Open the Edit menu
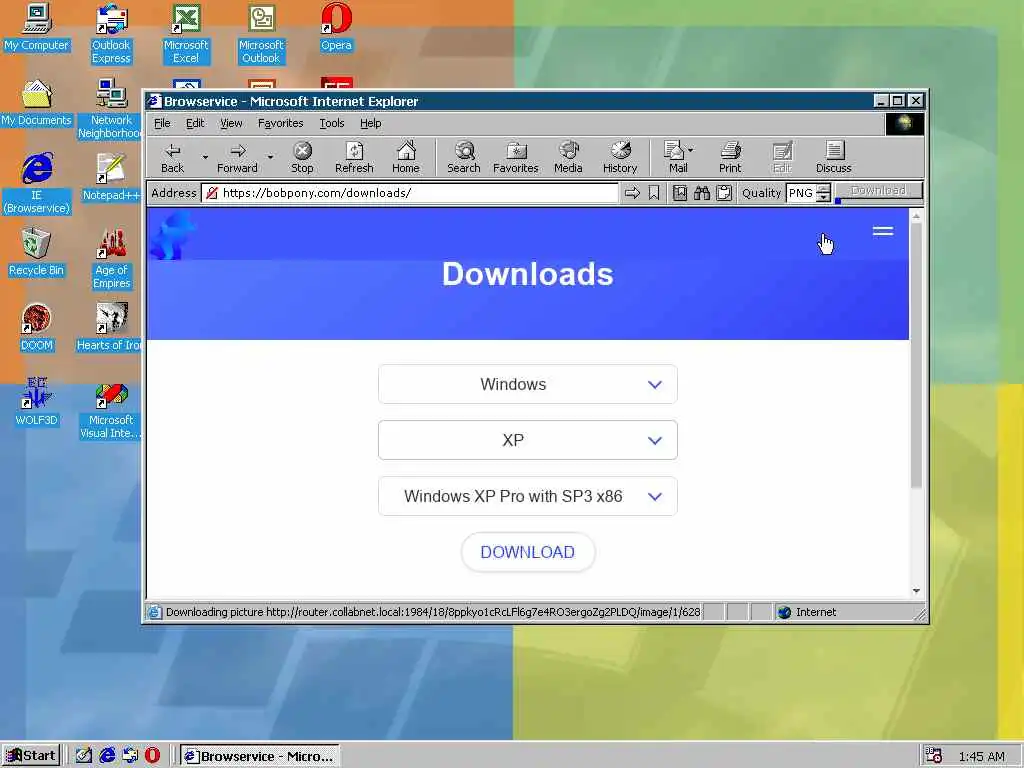The width and height of the screenshot is (1024, 768). point(195,123)
